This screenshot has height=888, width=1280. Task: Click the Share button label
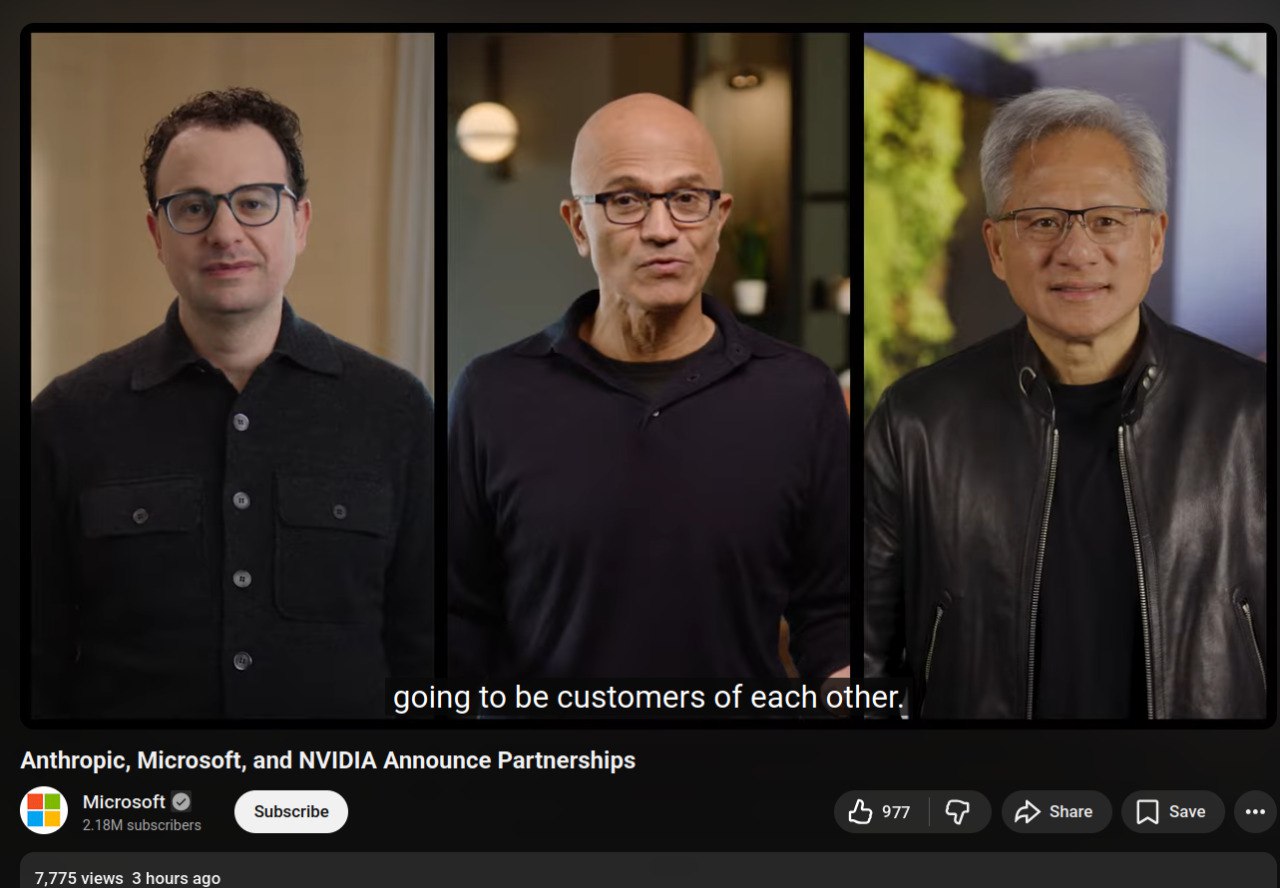tap(1071, 812)
